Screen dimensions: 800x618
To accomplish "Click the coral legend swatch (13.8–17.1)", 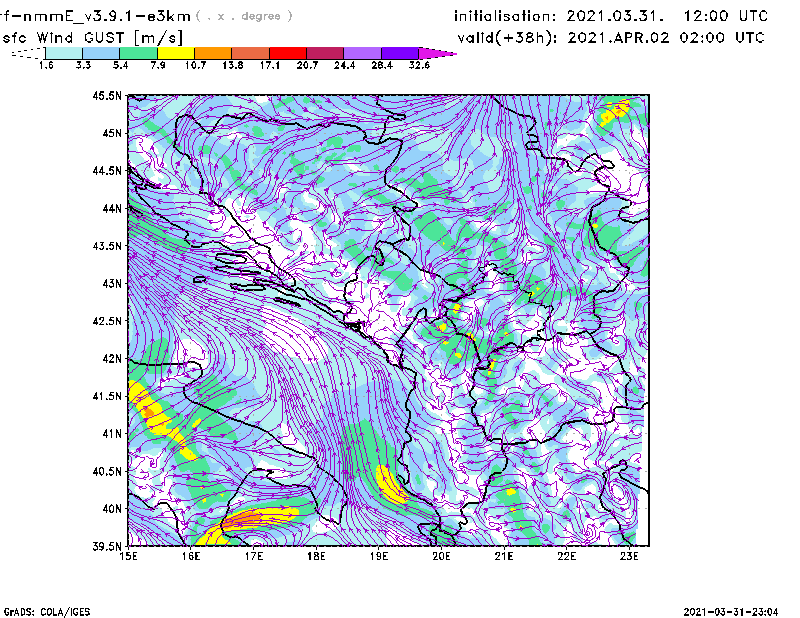I will tap(251, 53).
